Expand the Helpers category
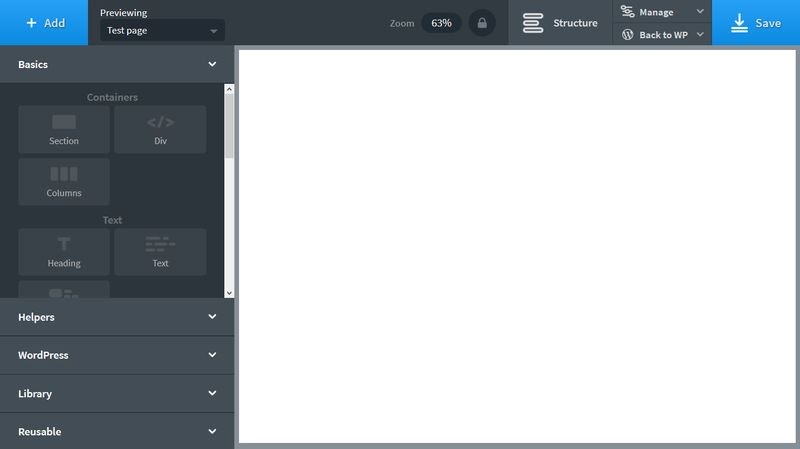Image resolution: width=800 pixels, height=449 pixels. coord(117,317)
